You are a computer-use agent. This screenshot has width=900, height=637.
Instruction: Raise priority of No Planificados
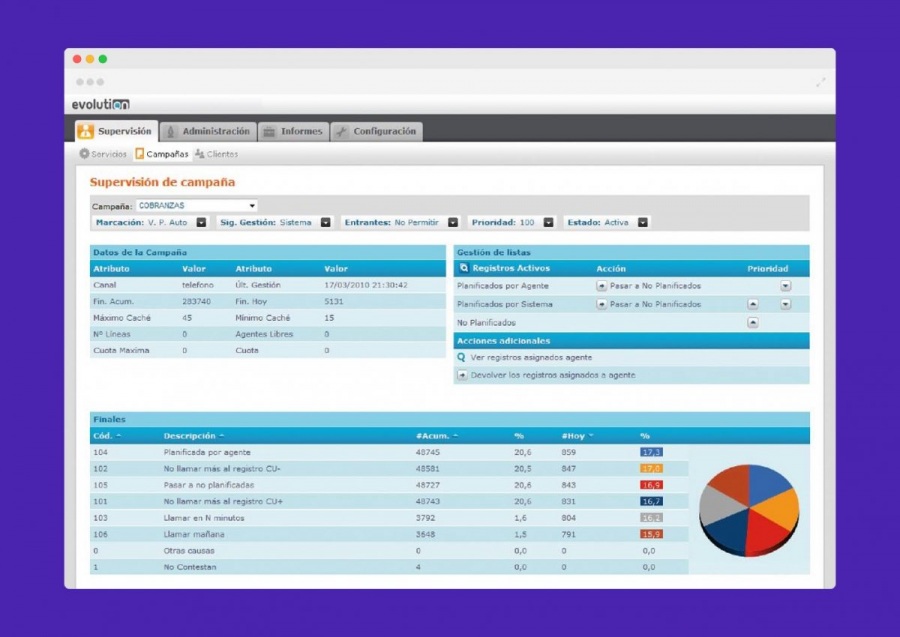pos(752,323)
